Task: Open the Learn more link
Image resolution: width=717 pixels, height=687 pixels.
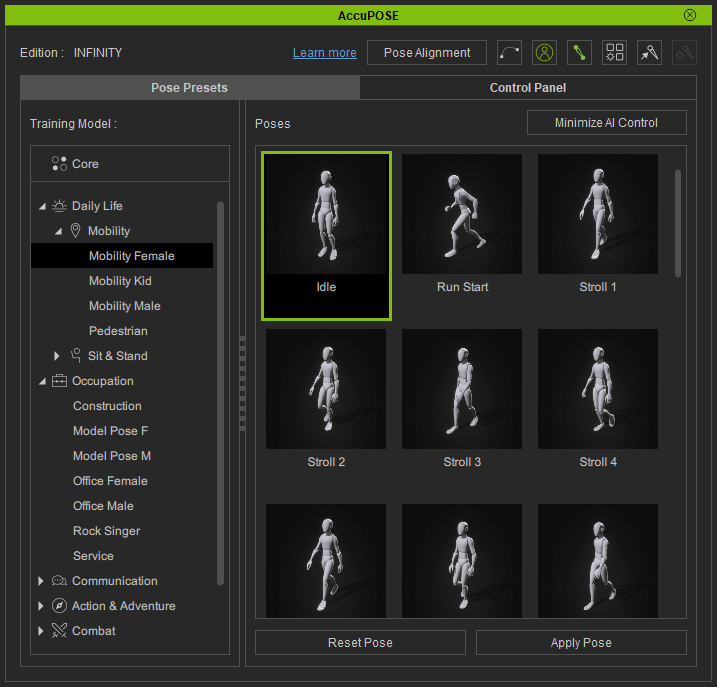Action: 325,53
